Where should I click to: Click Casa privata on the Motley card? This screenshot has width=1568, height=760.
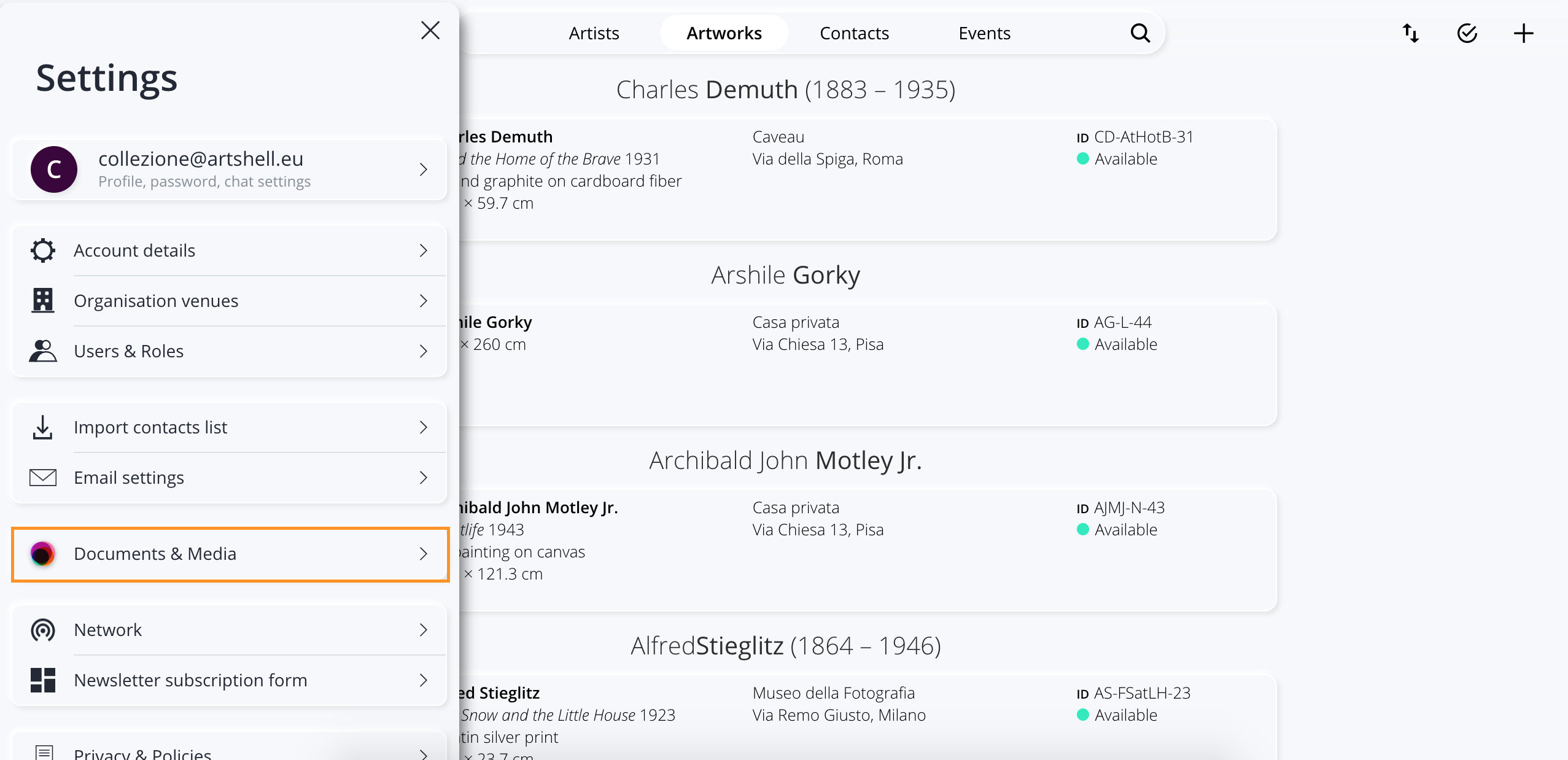tap(796, 508)
